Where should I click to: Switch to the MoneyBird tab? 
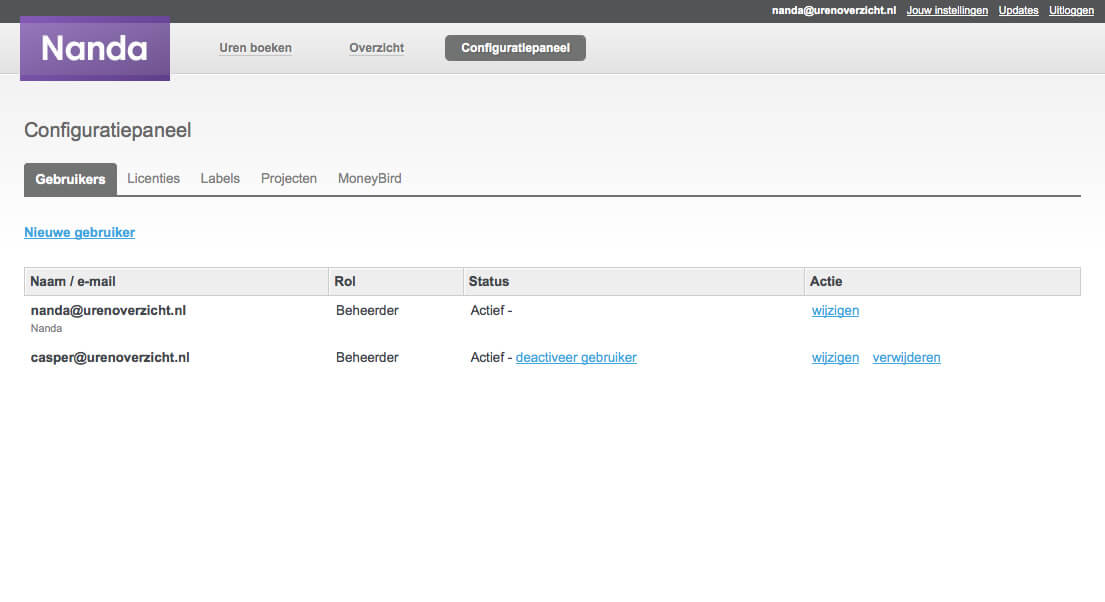(x=369, y=178)
